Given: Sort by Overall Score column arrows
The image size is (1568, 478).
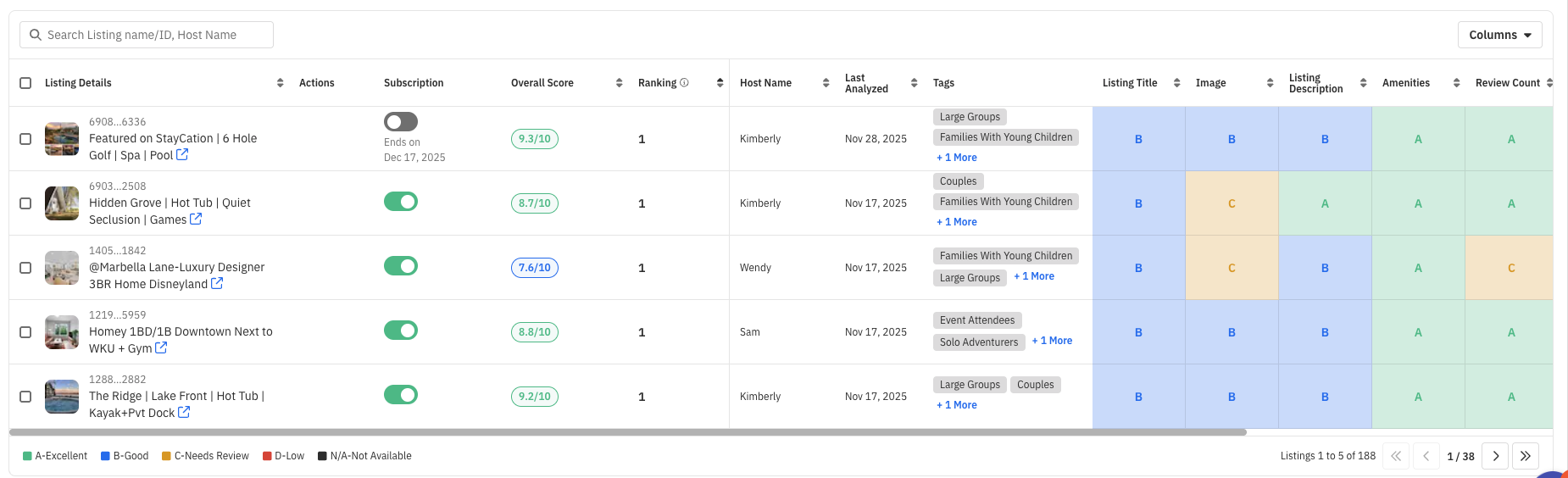Looking at the screenshot, I should [x=619, y=83].
